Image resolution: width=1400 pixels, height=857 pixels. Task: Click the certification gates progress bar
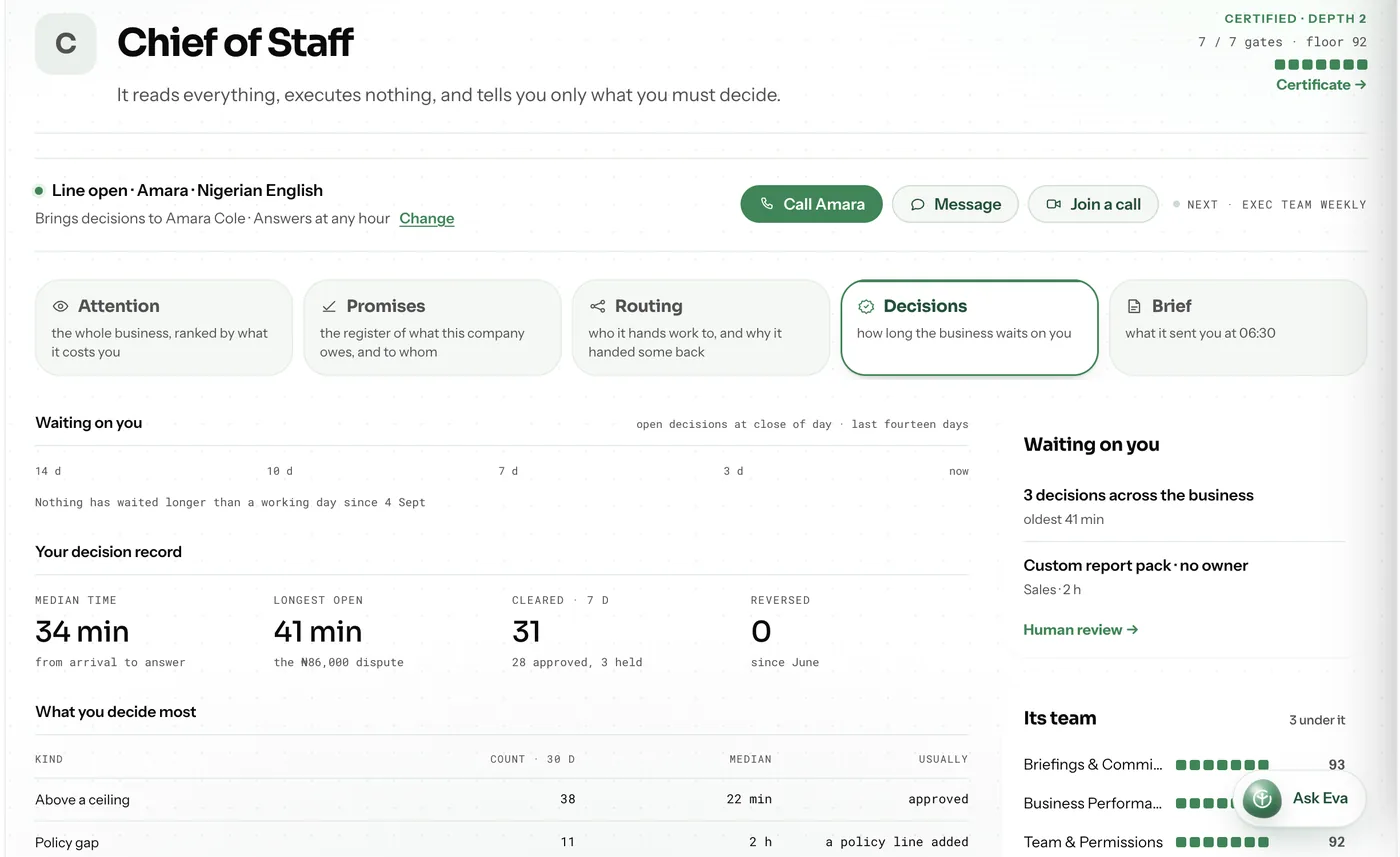coord(1321,65)
